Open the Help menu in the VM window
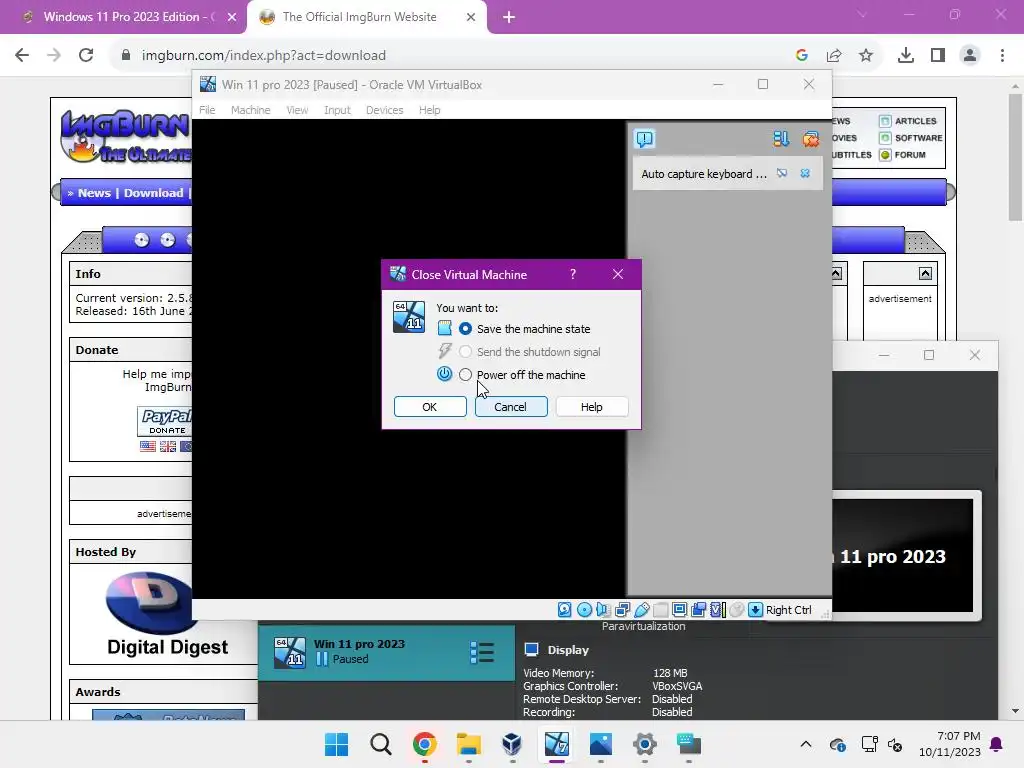 tap(429, 110)
